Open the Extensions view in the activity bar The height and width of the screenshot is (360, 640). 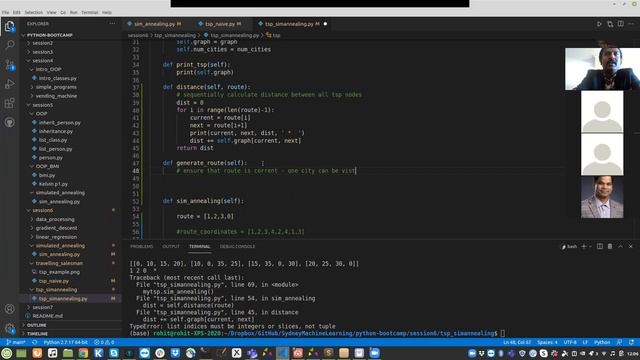click(9, 103)
